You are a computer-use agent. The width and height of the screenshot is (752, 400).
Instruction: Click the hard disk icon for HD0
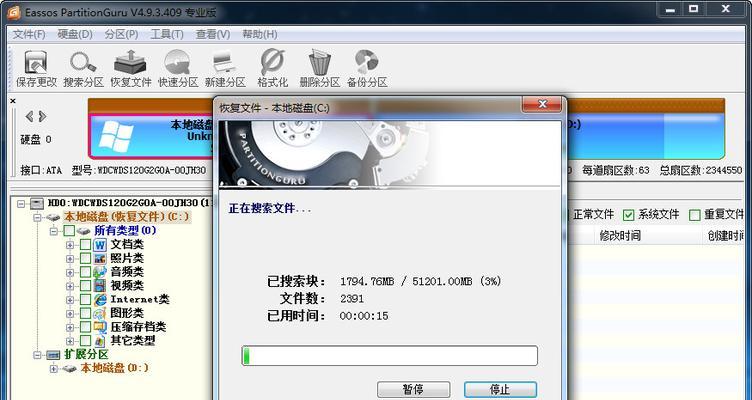(x=36, y=203)
